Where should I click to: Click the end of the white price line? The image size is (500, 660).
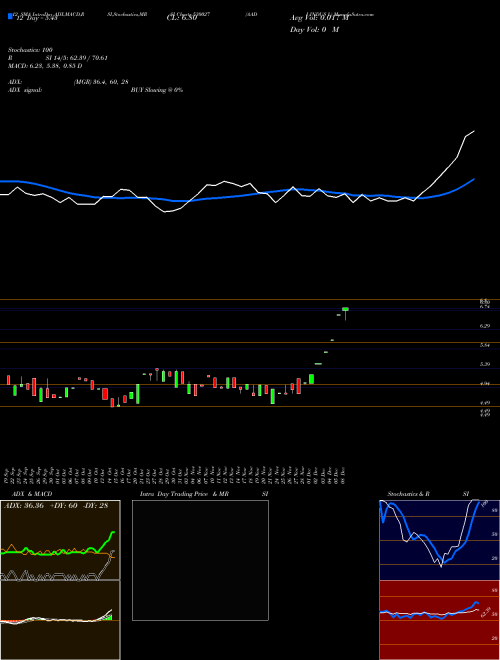(x=474, y=131)
